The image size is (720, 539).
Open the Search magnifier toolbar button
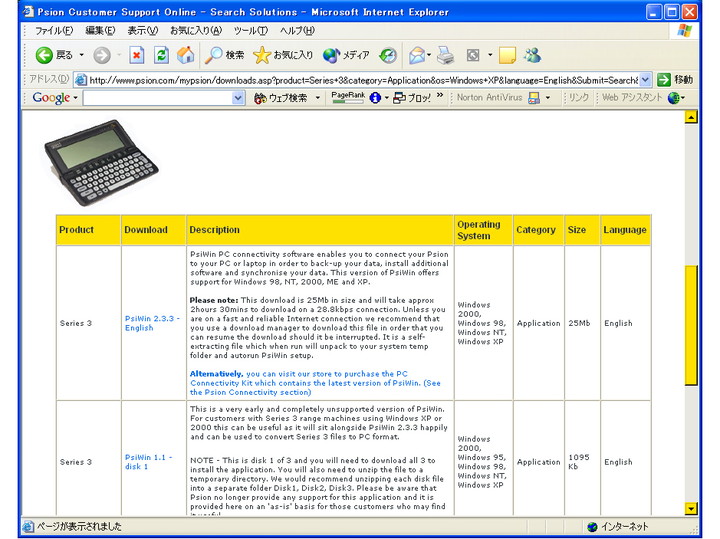[x=224, y=56]
